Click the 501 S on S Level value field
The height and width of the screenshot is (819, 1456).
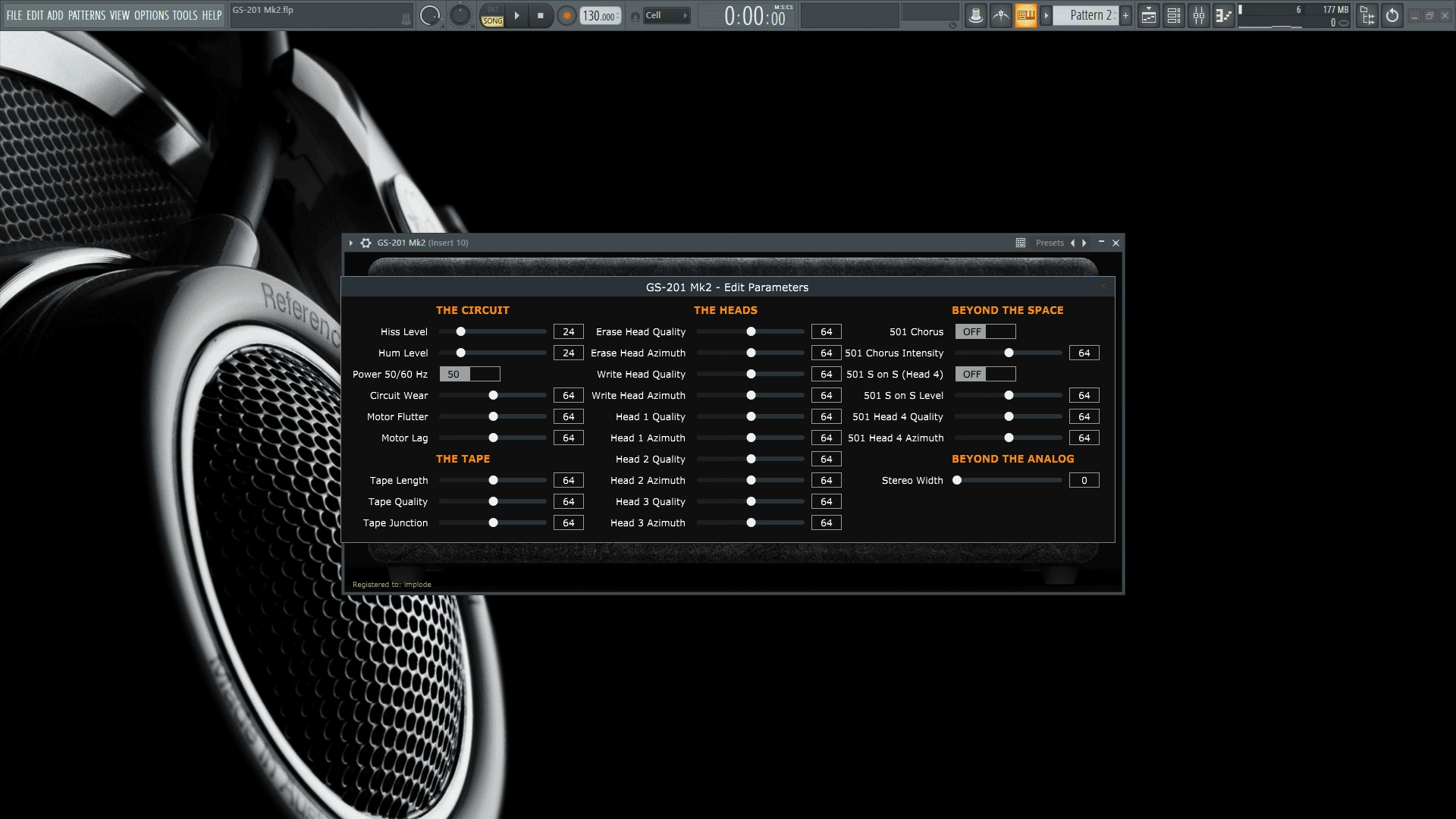tap(1084, 395)
